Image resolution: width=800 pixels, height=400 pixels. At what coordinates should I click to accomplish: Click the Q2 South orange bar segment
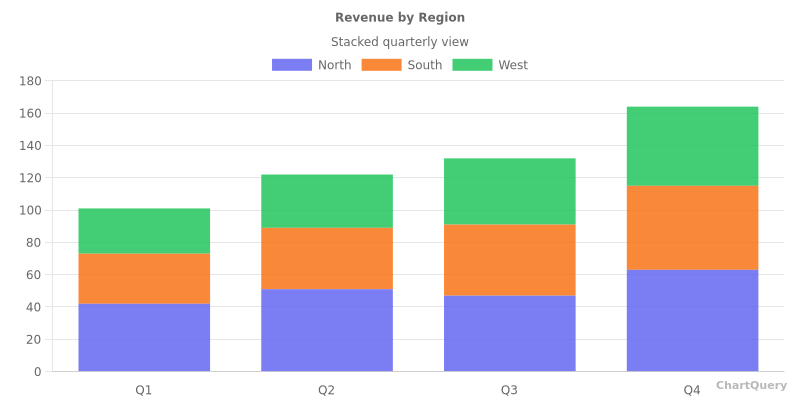(x=327, y=258)
